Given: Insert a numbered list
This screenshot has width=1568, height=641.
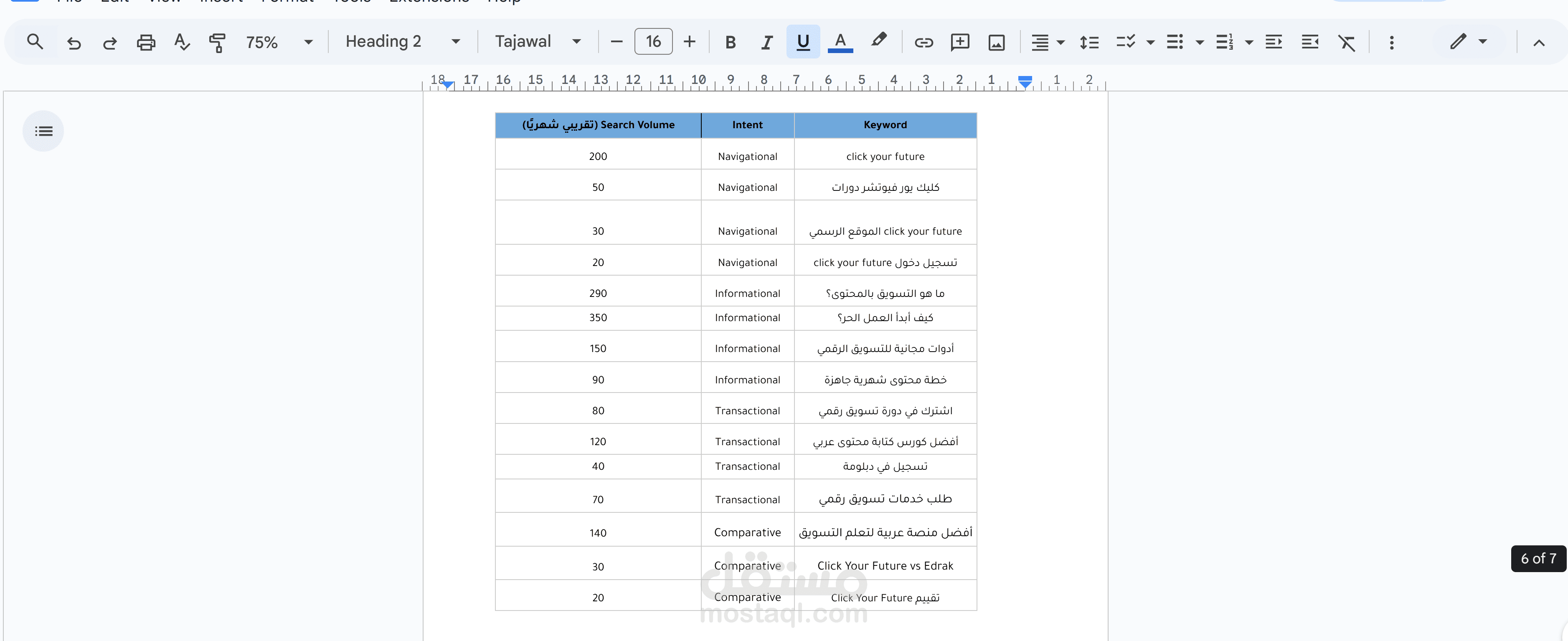Looking at the screenshot, I should click(x=1224, y=42).
